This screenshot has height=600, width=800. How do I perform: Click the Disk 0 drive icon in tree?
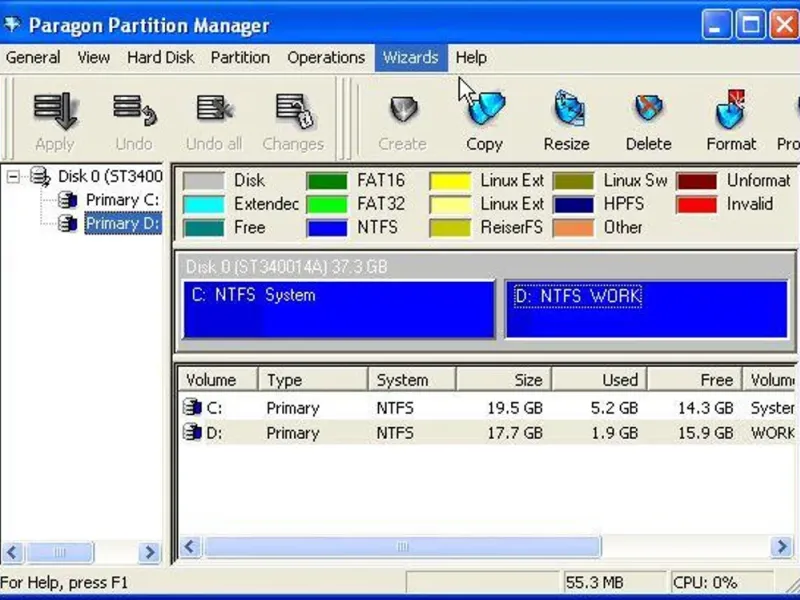tap(40, 177)
